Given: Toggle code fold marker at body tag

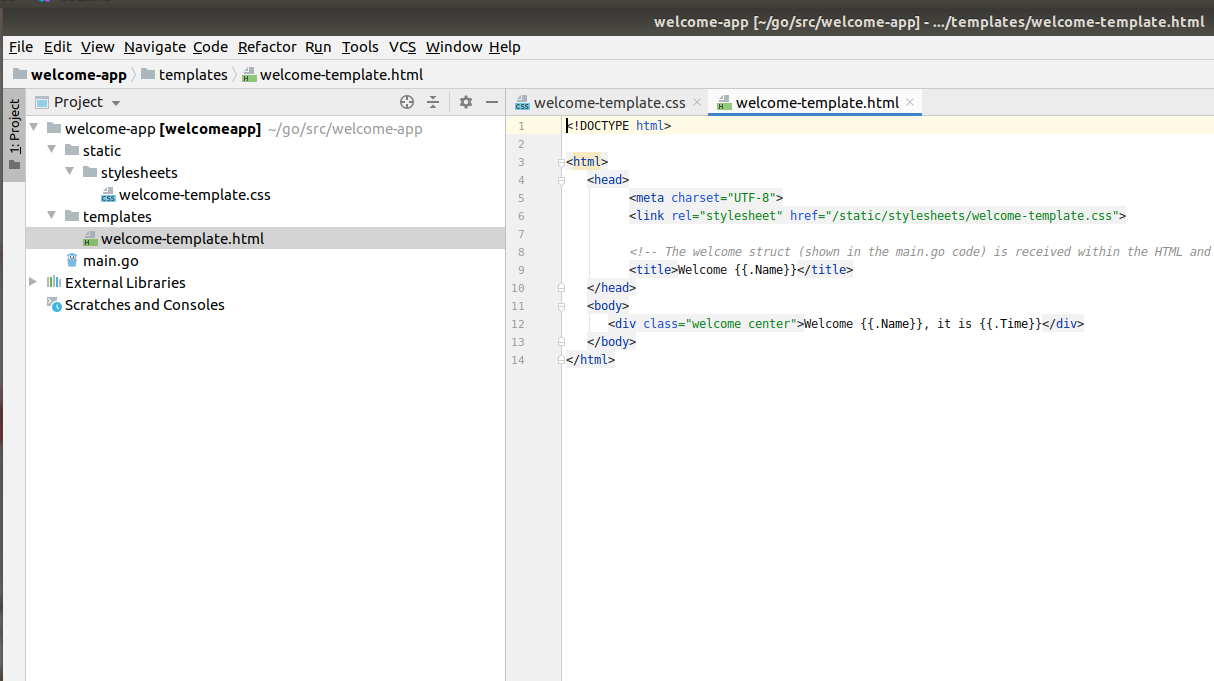Looking at the screenshot, I should [x=562, y=306].
